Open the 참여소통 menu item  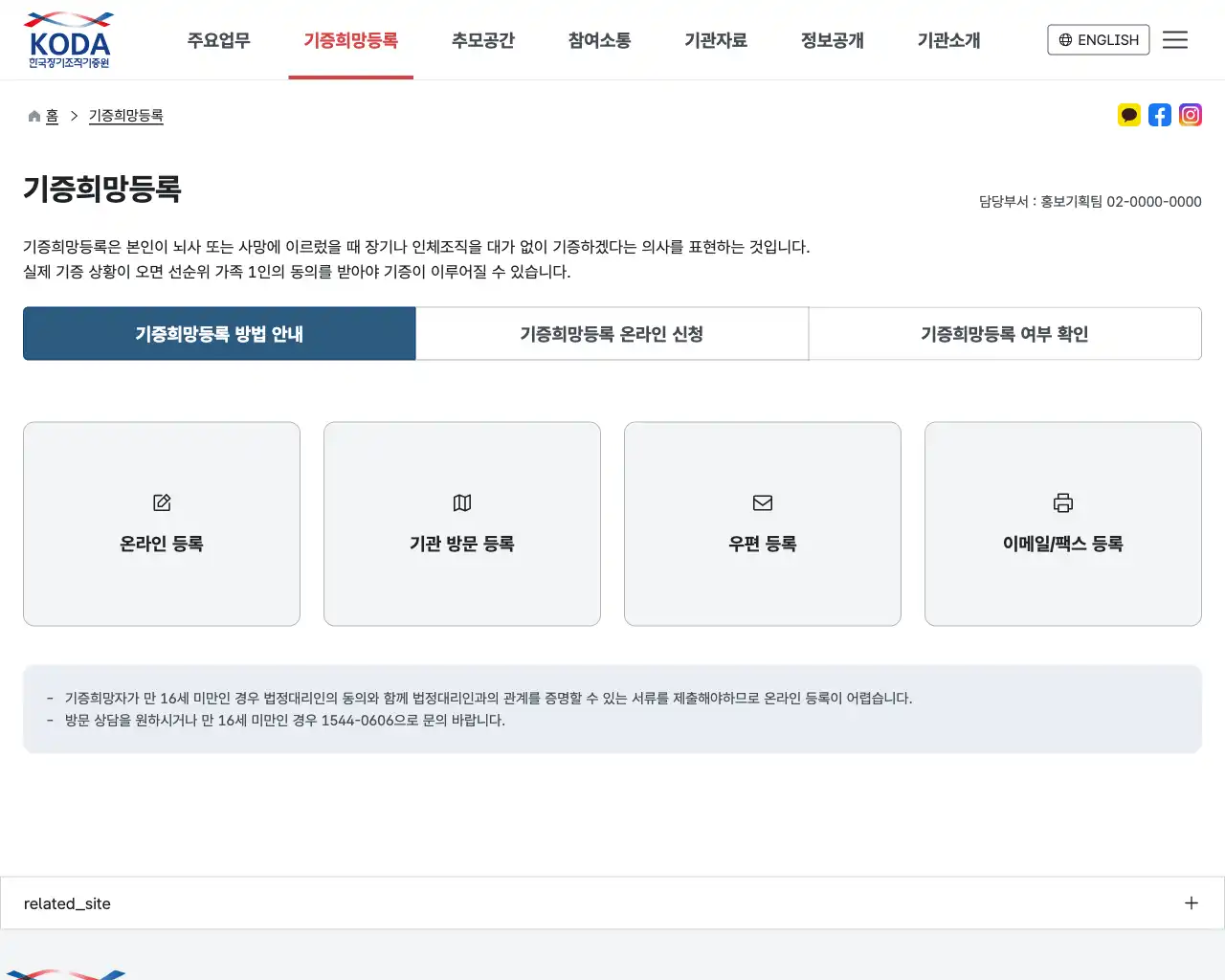(599, 40)
